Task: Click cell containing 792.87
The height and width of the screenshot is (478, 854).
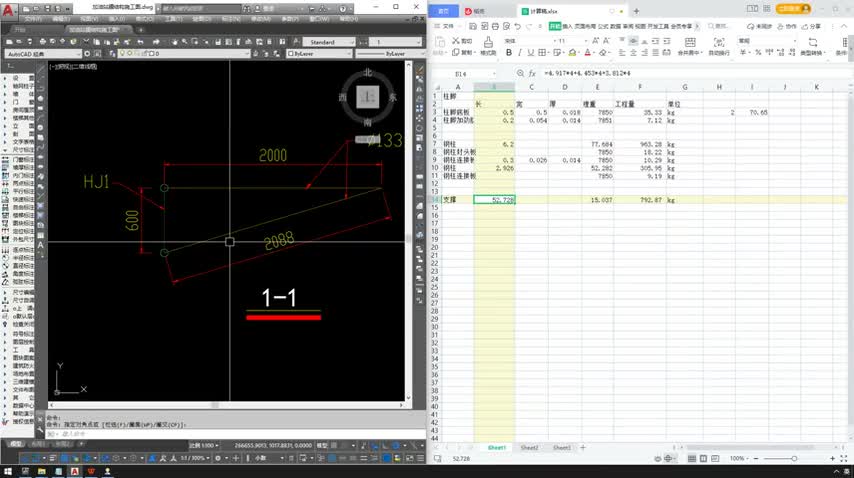Action: (640, 200)
